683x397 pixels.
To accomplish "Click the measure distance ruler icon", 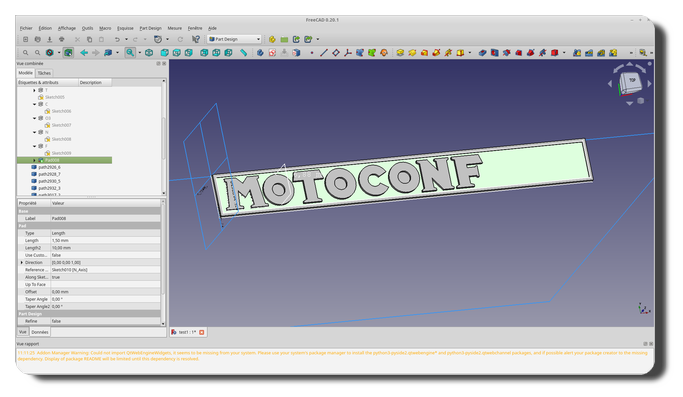I will (x=244, y=53).
